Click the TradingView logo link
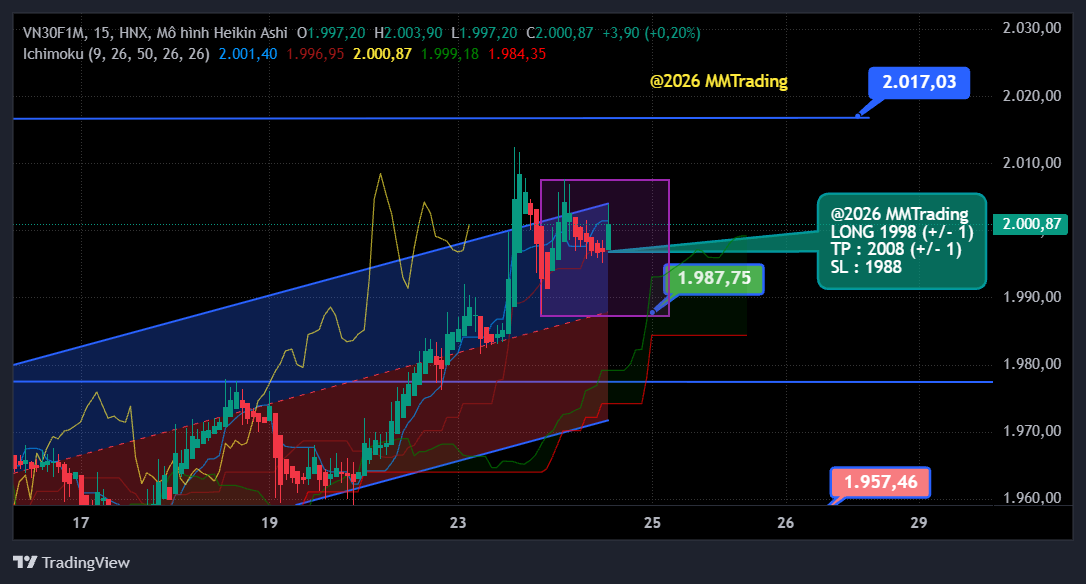This screenshot has width=1086, height=584. pyautogui.click(x=71, y=562)
